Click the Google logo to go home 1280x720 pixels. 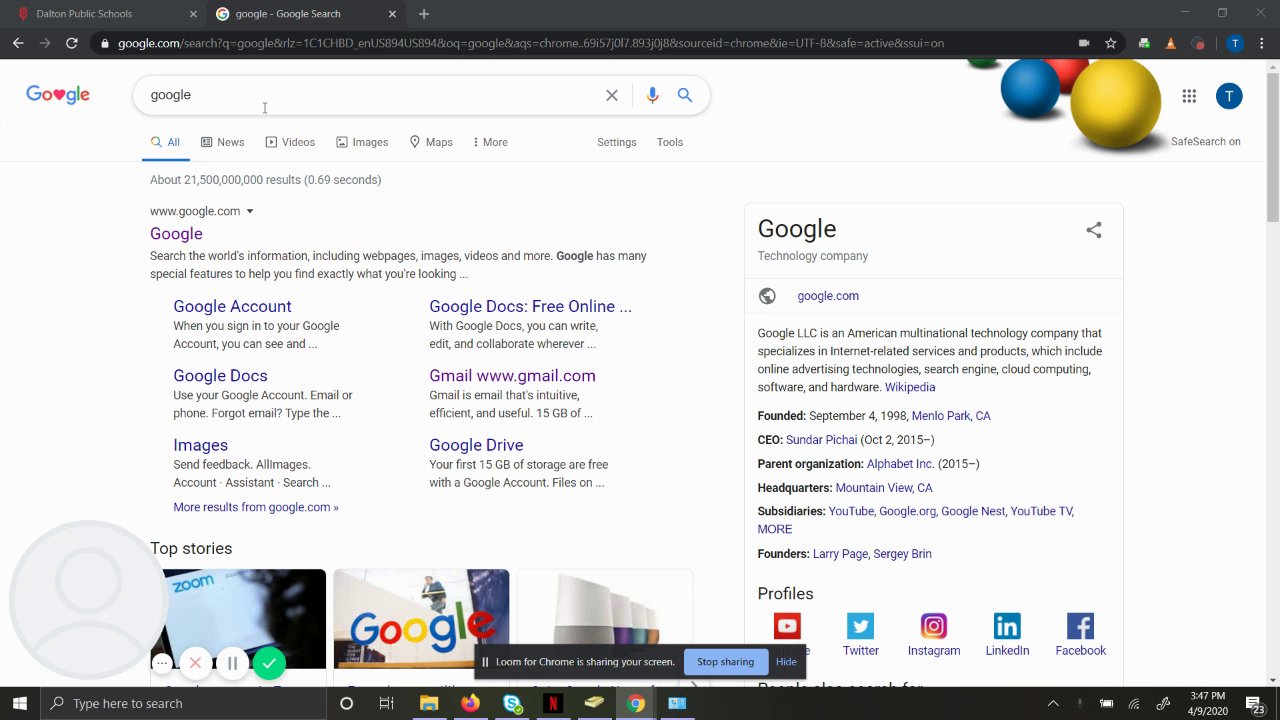[x=58, y=95]
